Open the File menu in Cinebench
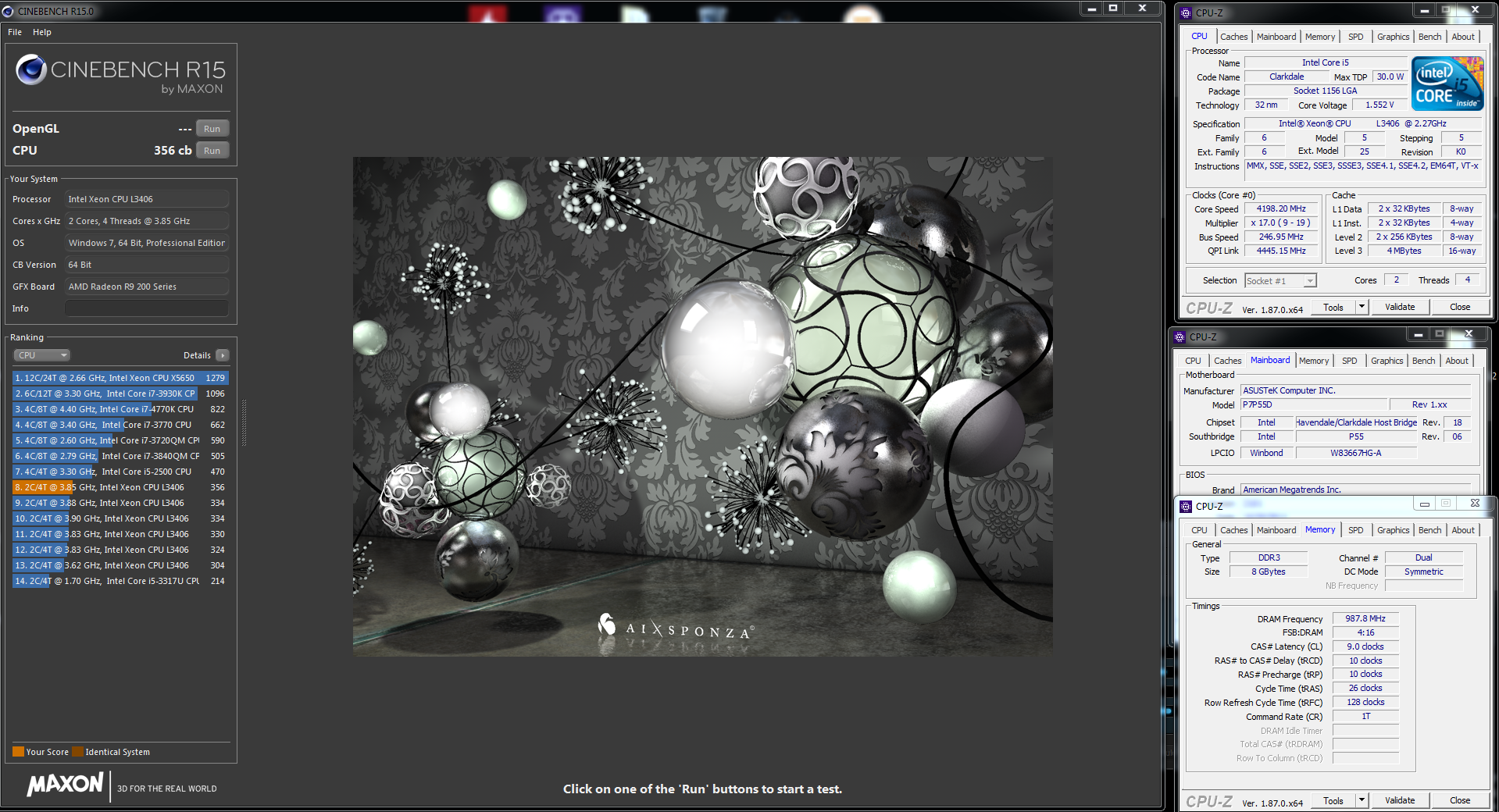This screenshot has height=812, width=1499. pyautogui.click(x=15, y=32)
